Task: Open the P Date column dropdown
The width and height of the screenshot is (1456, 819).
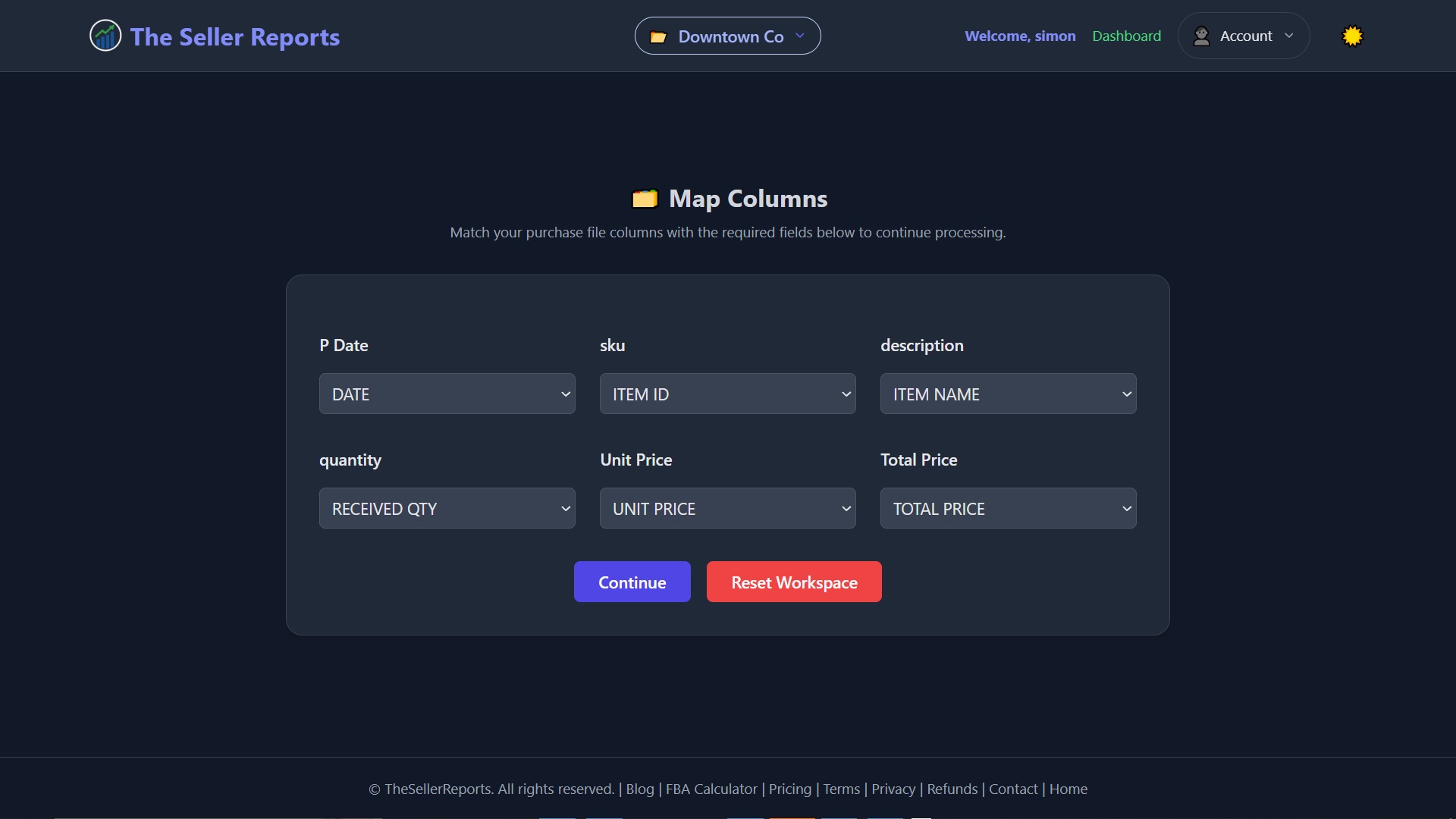Action: tap(447, 394)
